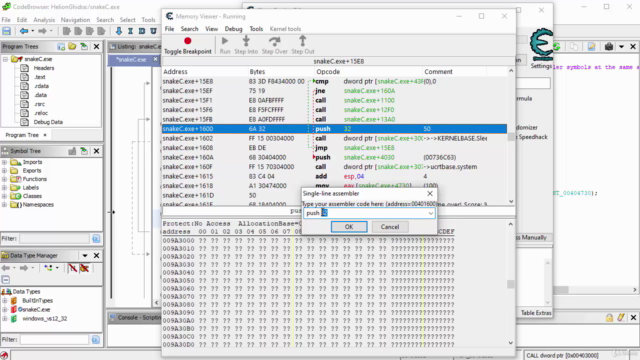
Task: Click Ghidra next undefined 'U' icon
Action: point(153,31)
